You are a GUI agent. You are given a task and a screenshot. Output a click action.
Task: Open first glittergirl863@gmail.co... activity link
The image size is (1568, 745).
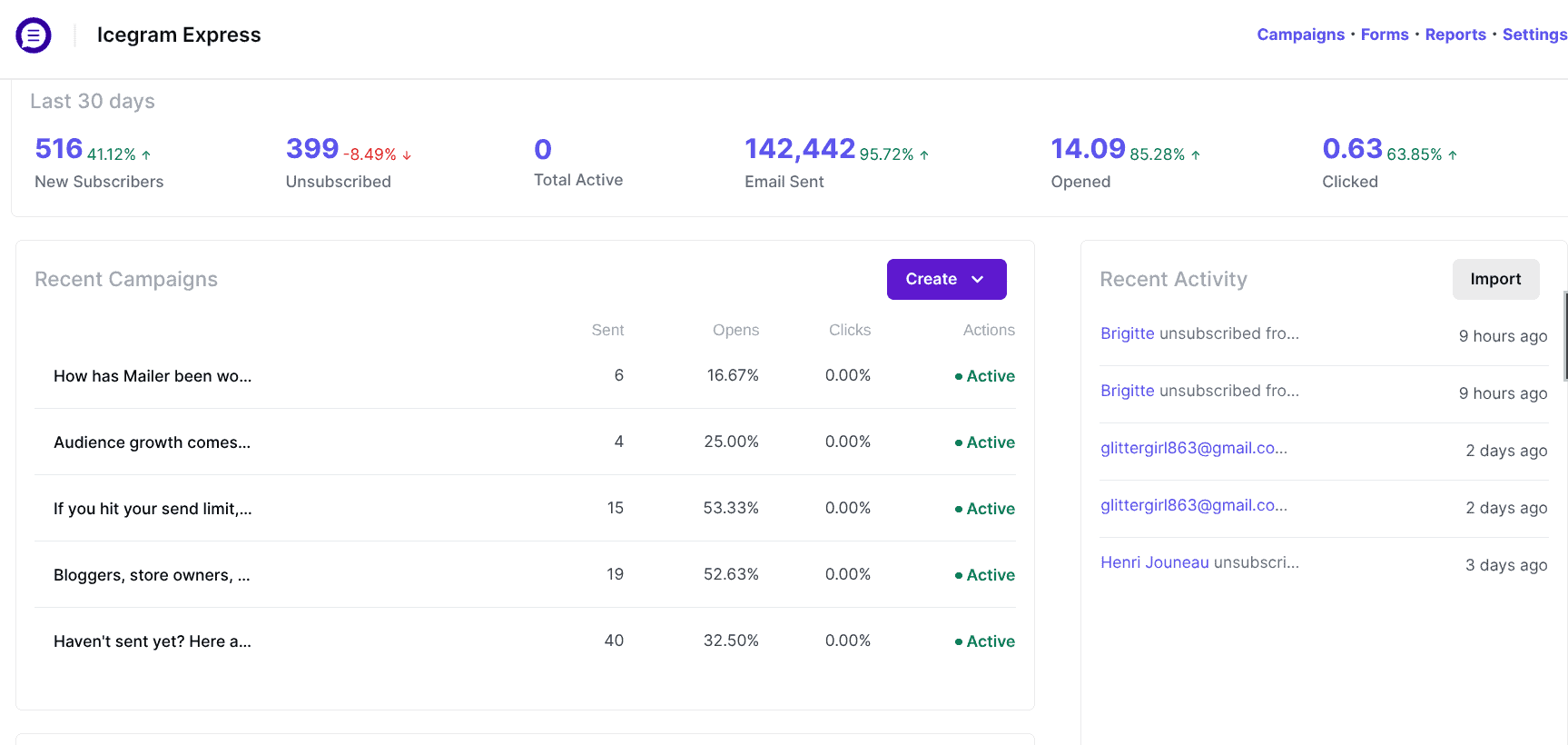click(x=1194, y=448)
